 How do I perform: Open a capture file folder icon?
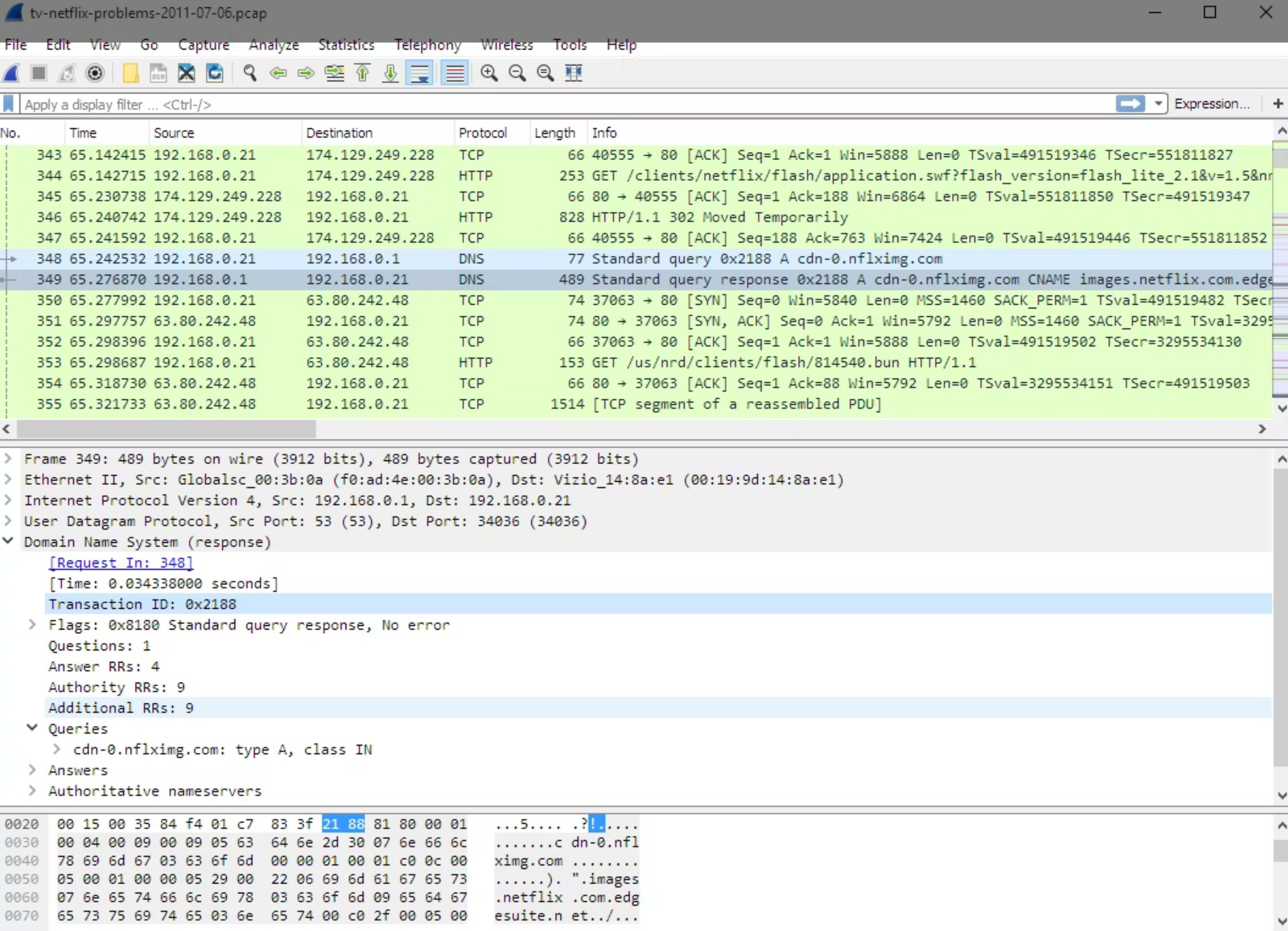131,73
